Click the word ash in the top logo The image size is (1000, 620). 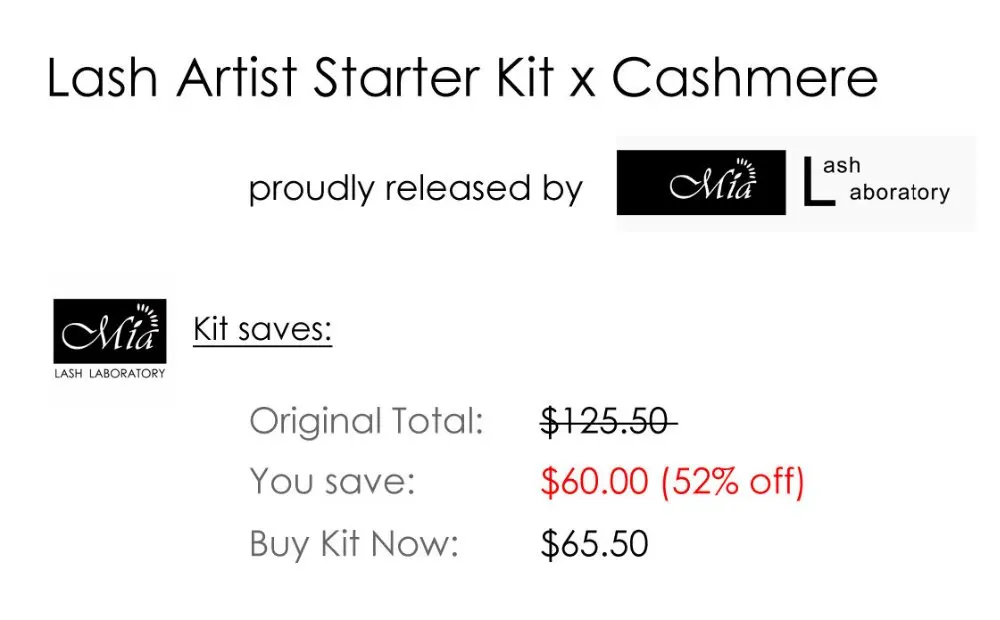pyautogui.click(x=841, y=166)
